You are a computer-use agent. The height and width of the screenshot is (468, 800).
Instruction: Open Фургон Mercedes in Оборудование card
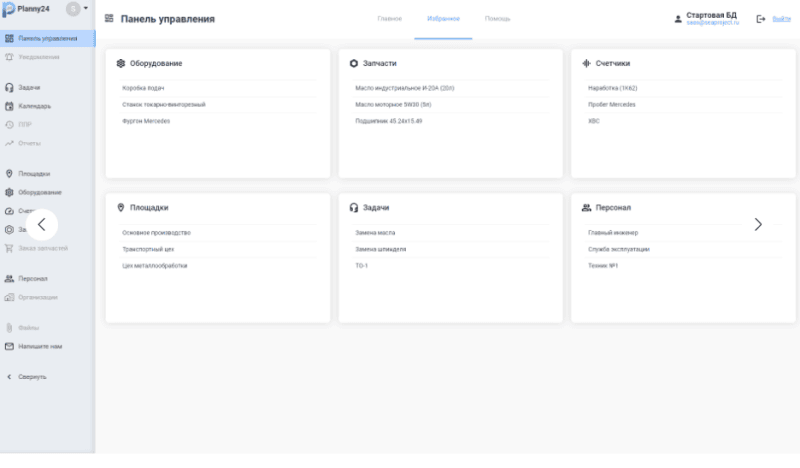pos(146,120)
